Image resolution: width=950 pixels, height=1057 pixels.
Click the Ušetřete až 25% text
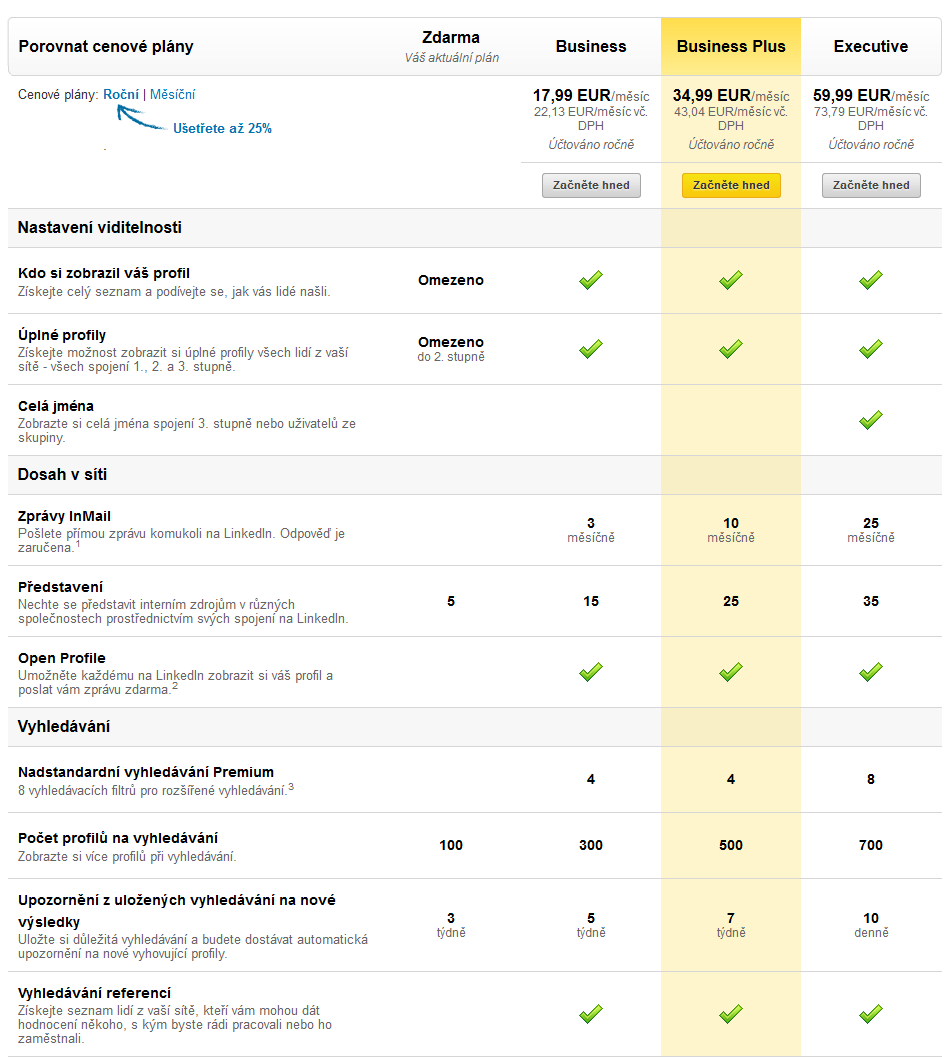coord(222,128)
